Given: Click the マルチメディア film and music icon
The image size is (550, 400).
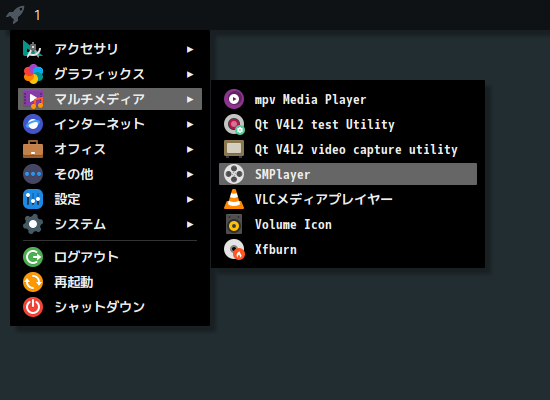Looking at the screenshot, I should pos(33,99).
